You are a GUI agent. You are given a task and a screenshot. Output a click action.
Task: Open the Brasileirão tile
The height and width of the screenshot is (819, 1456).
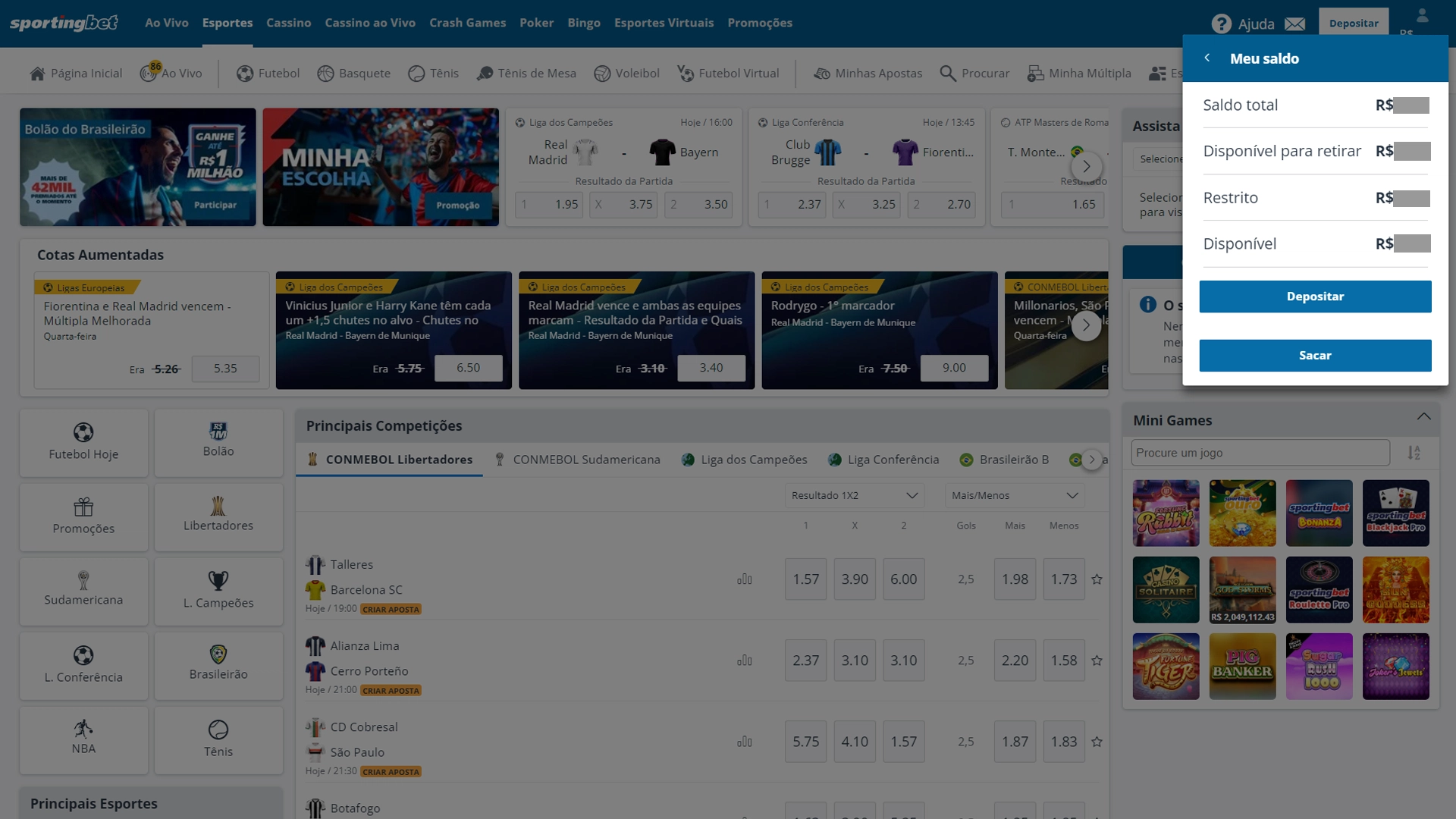(x=218, y=666)
